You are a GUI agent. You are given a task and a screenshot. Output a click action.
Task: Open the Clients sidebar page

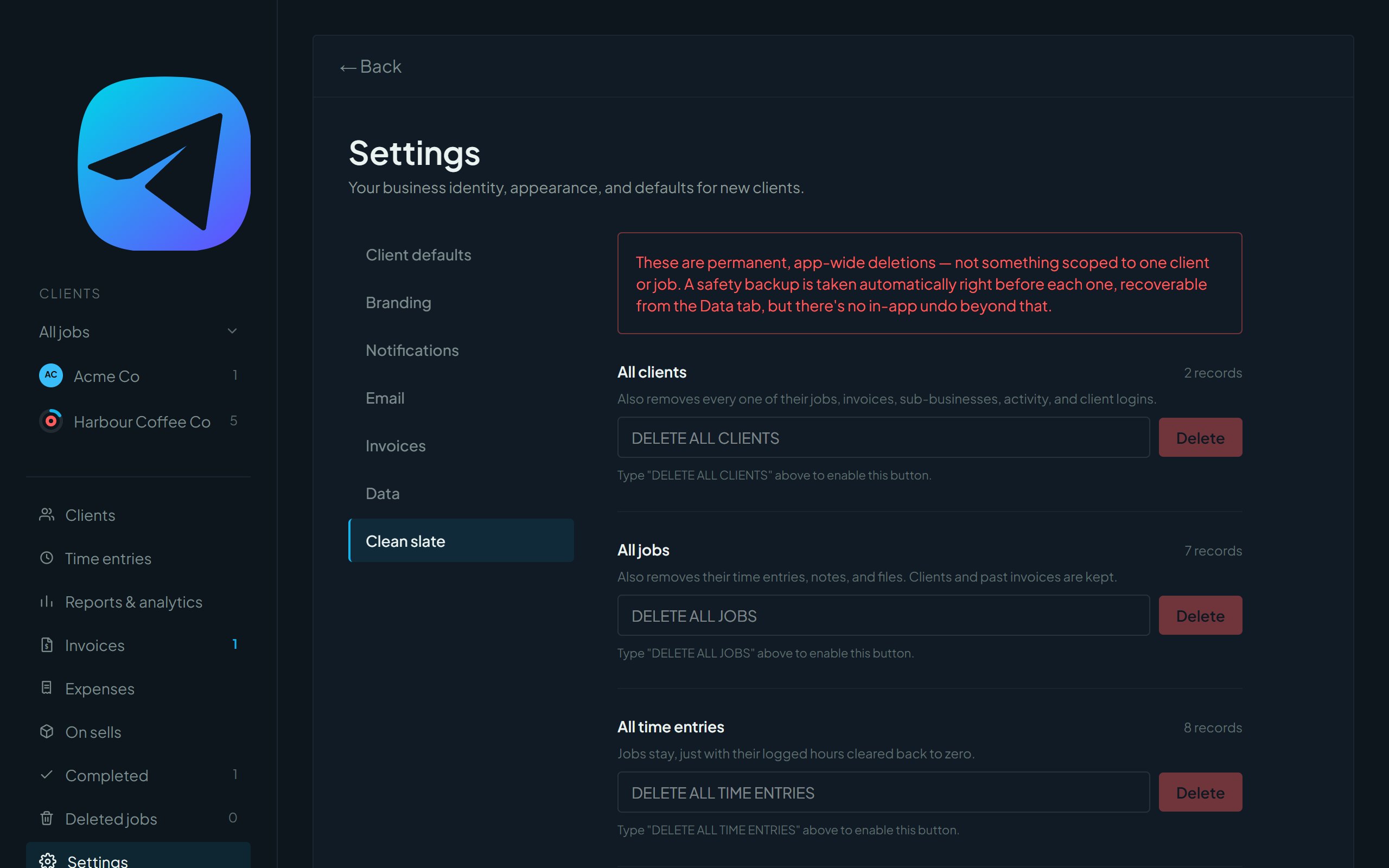click(x=138, y=515)
